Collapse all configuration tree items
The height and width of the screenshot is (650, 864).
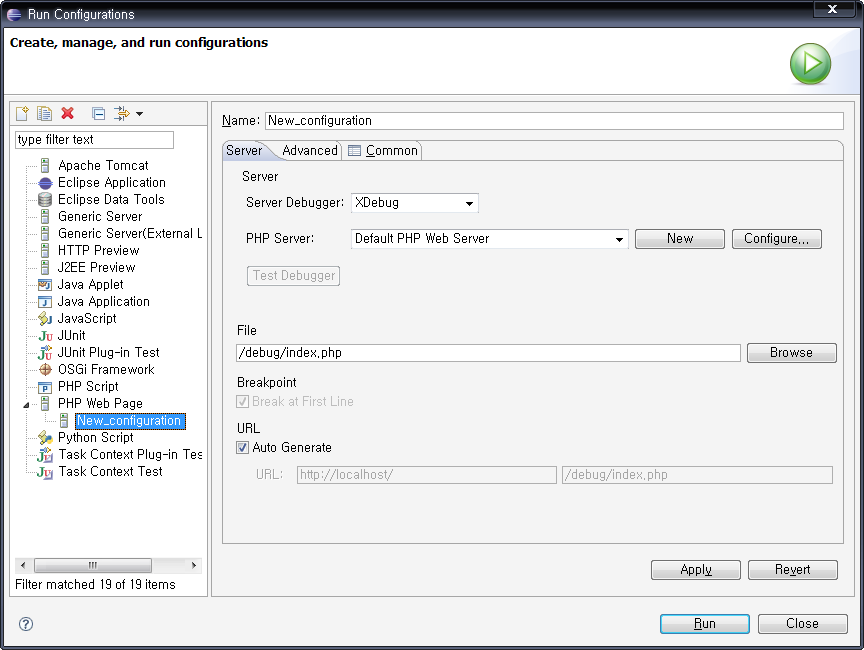pos(99,113)
